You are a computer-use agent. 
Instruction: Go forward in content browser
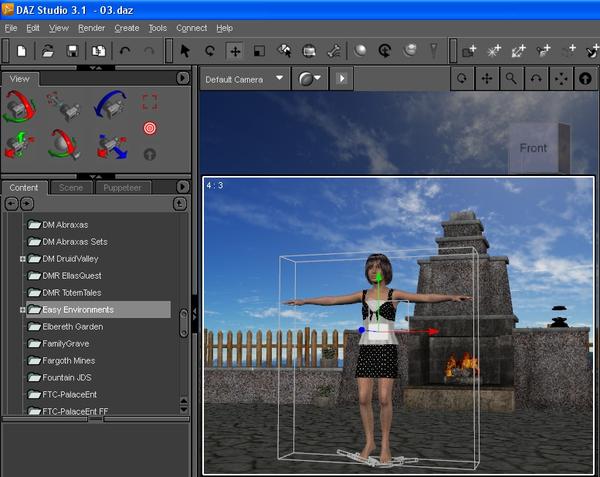pyautogui.click(x=27, y=203)
